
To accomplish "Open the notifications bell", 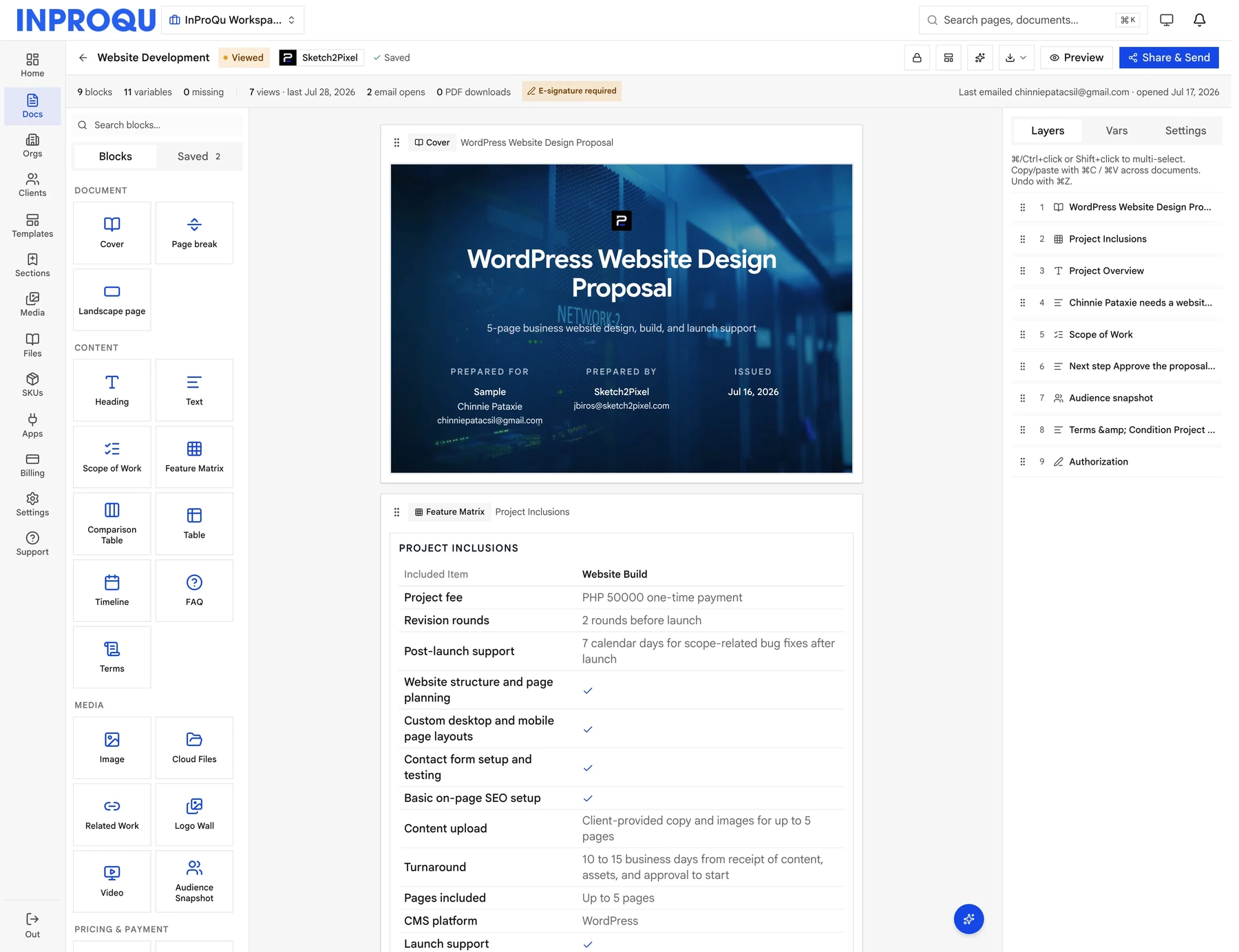I will coord(1199,20).
